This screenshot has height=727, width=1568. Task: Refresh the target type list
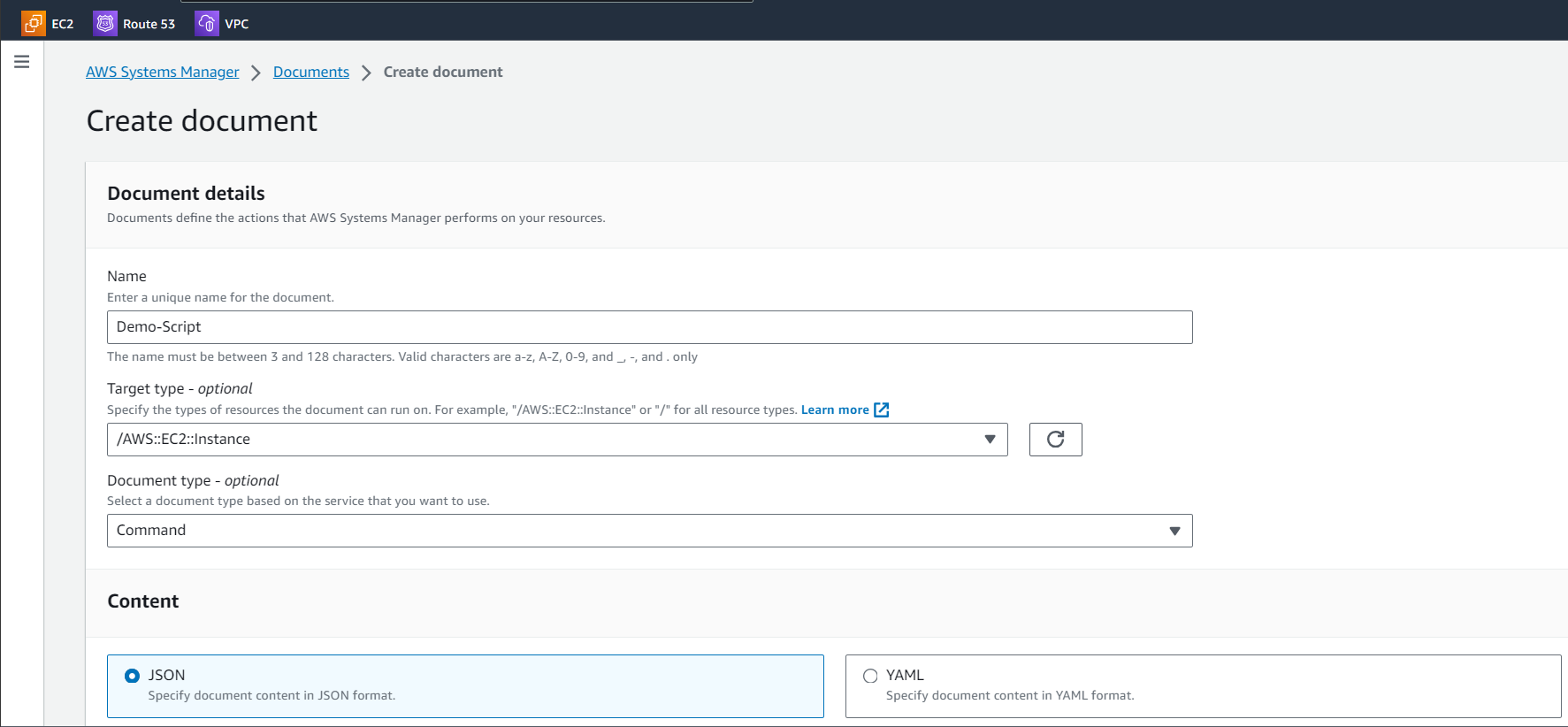1055,440
